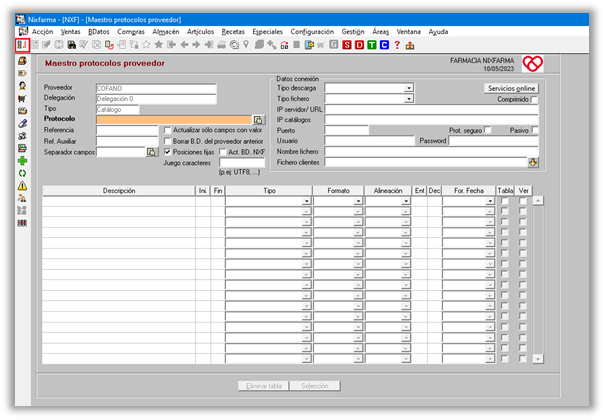Click the exit icon at toolbar start

[22, 45]
